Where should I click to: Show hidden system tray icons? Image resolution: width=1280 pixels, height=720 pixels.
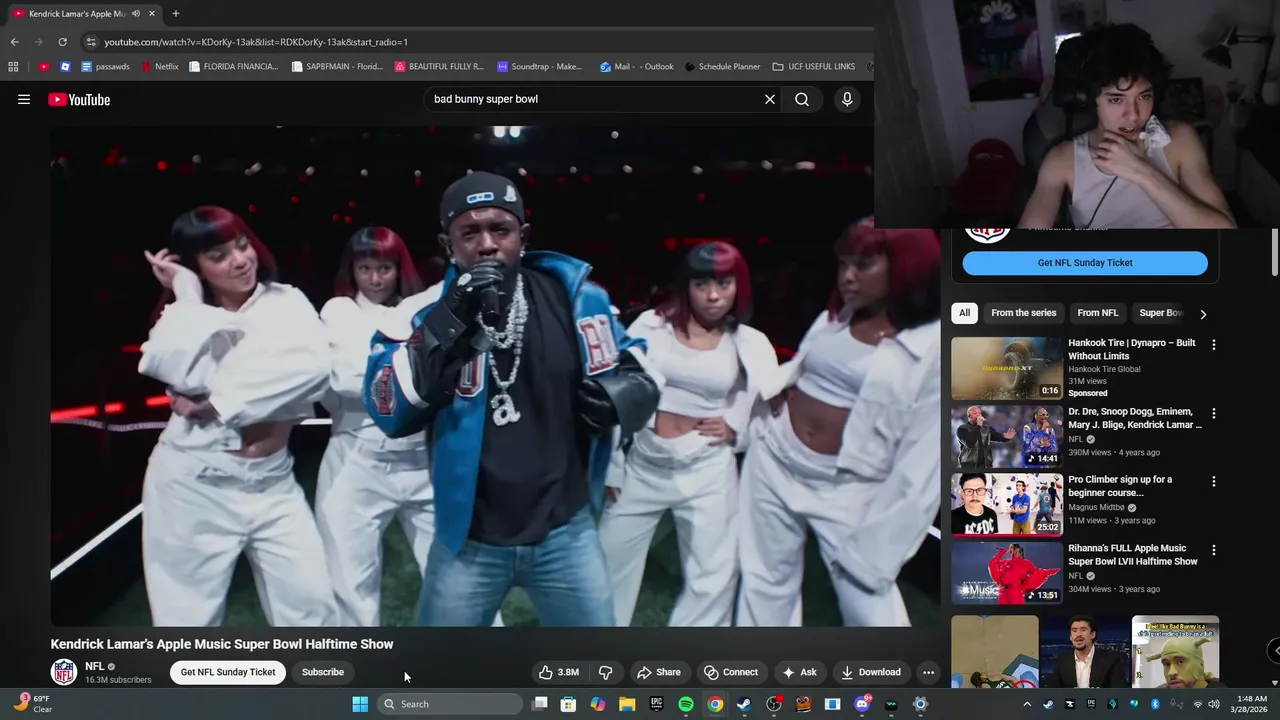pos(1027,704)
